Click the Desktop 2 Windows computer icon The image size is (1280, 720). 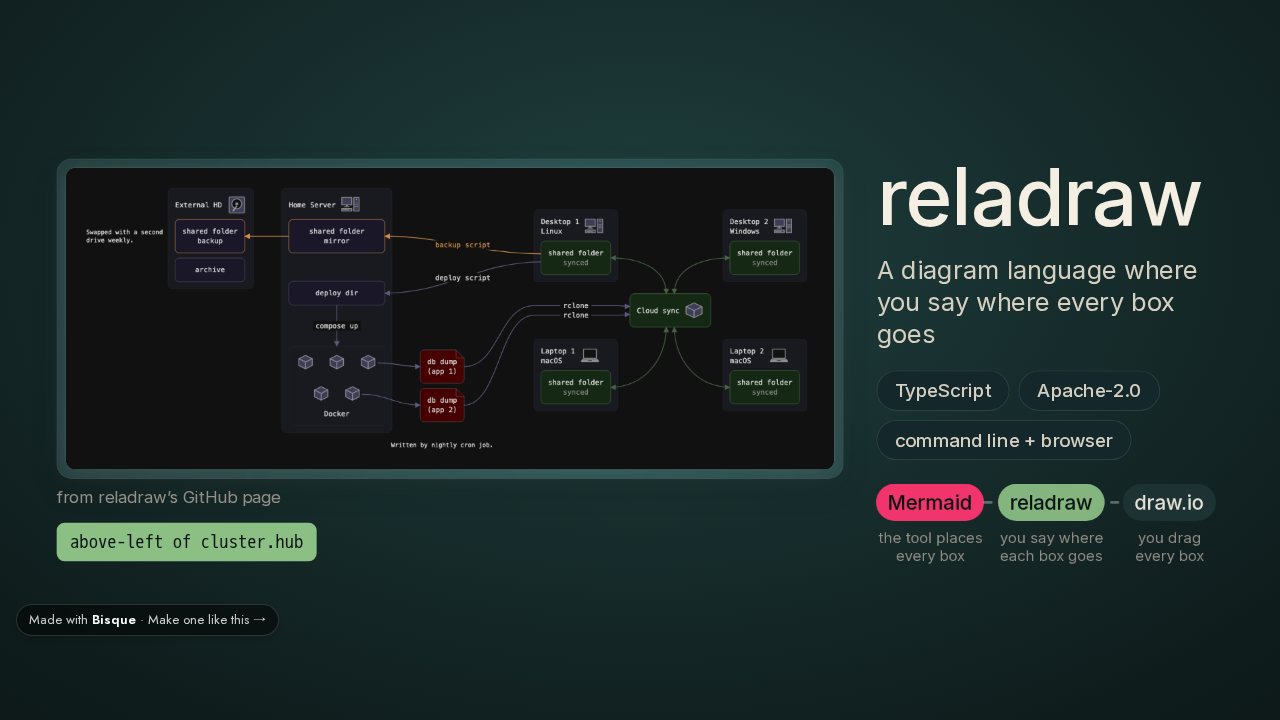(x=783, y=226)
